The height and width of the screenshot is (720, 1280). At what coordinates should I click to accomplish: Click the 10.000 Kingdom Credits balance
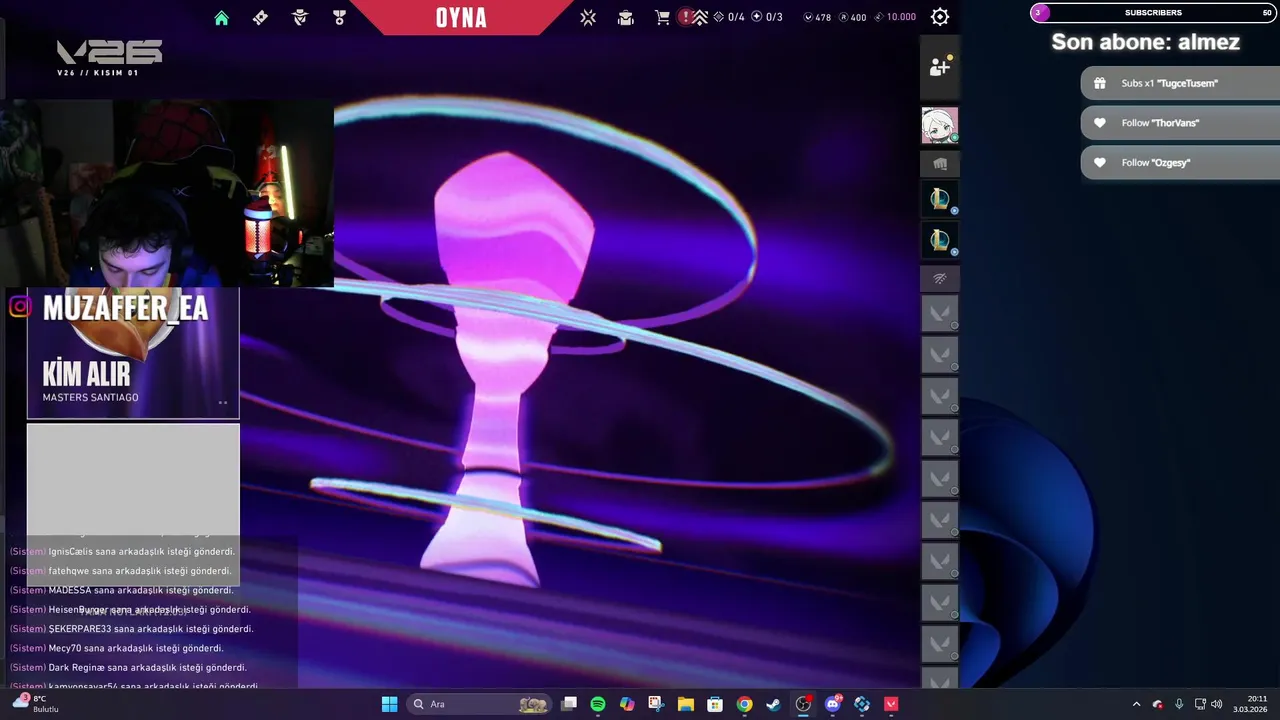pos(895,17)
